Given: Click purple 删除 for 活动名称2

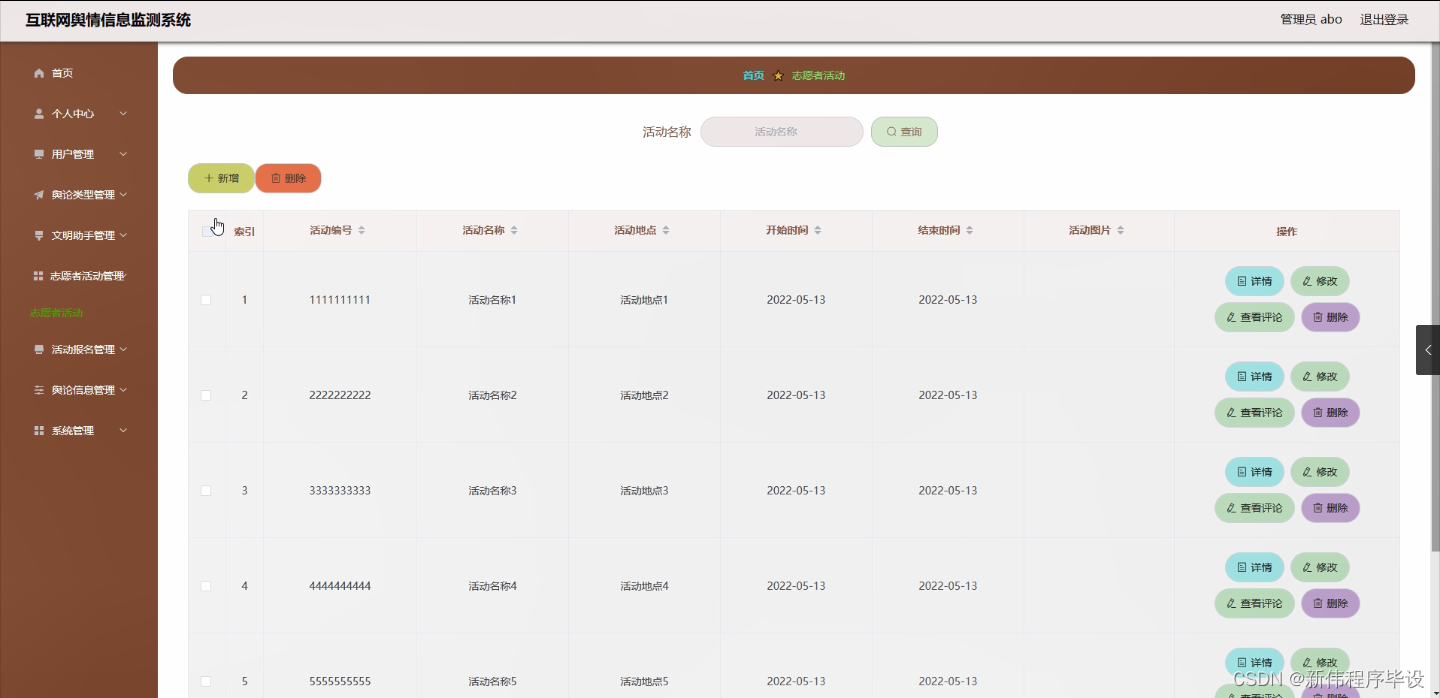Looking at the screenshot, I should point(1330,413).
